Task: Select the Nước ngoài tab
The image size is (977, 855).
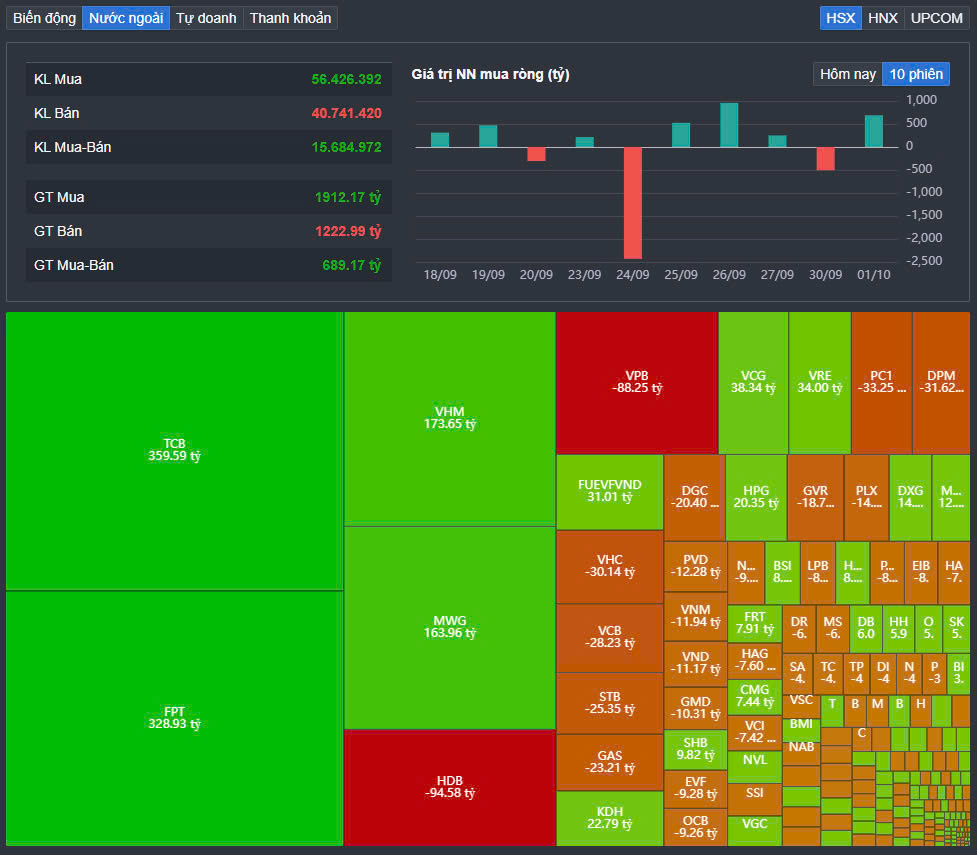Action: point(126,18)
